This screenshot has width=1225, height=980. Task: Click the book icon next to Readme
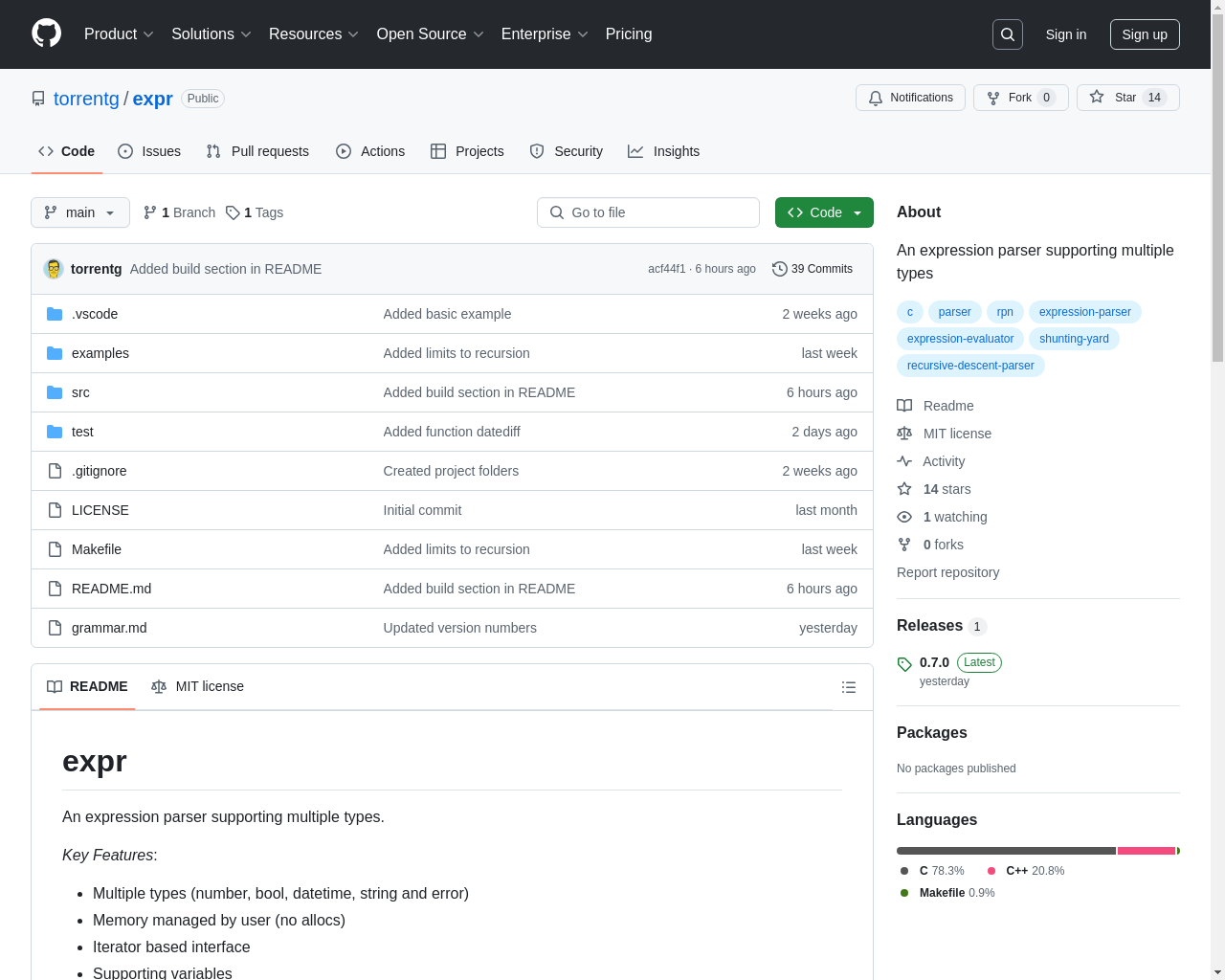pos(904,406)
